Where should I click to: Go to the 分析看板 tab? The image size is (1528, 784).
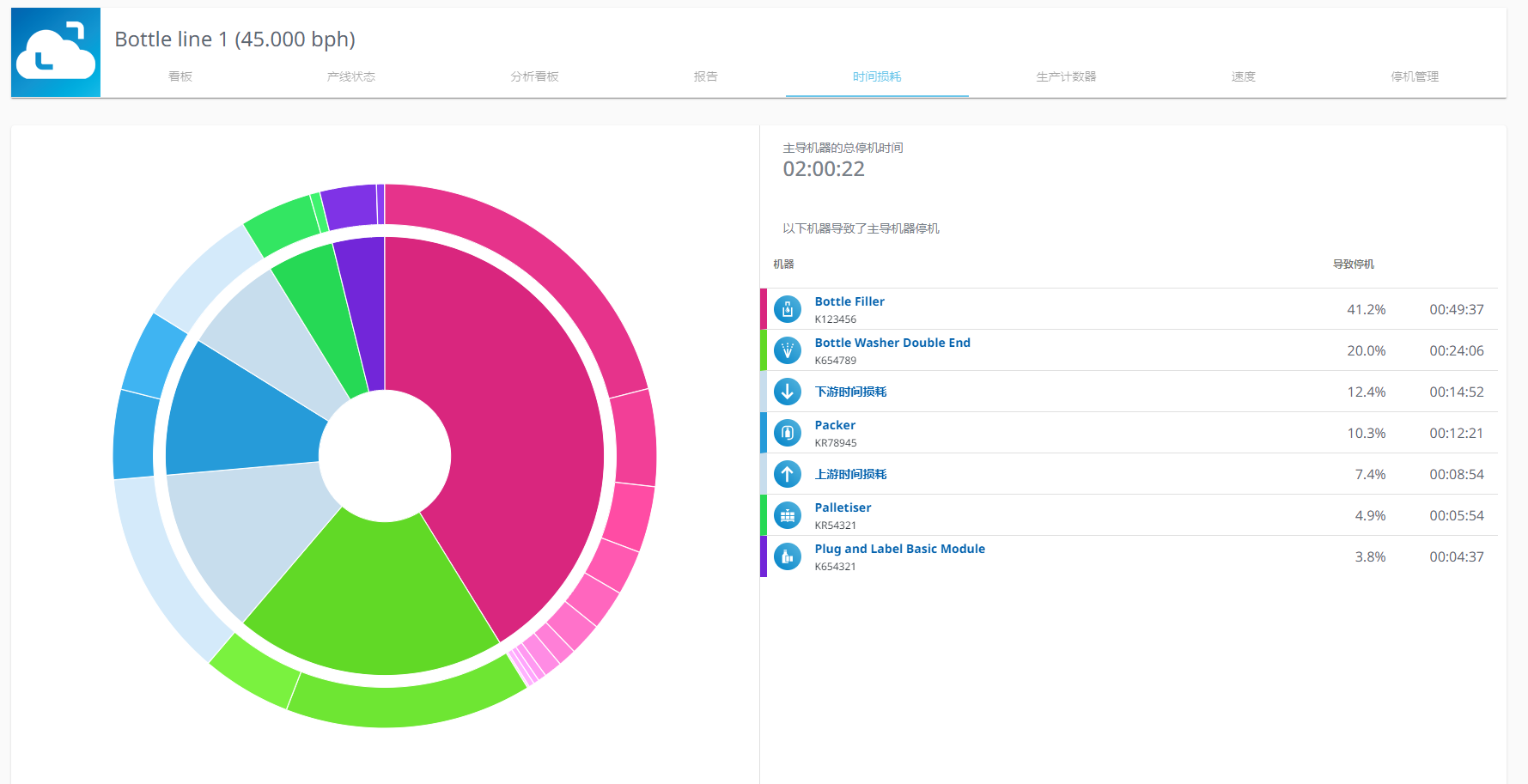click(534, 76)
